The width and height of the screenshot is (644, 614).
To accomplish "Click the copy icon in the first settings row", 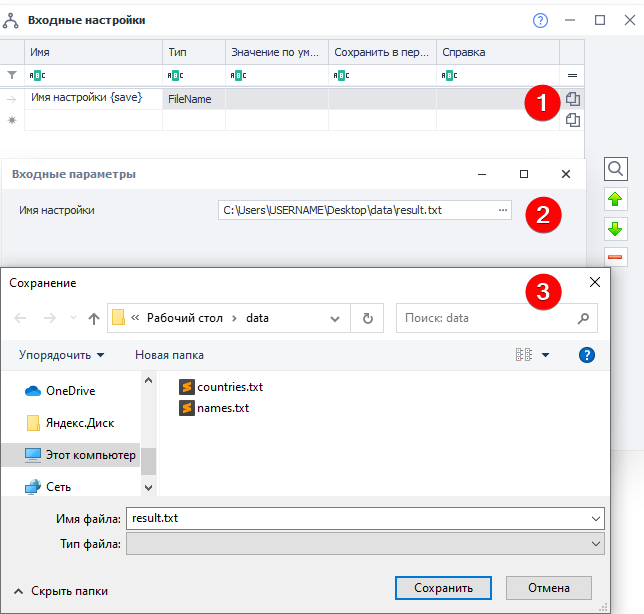I will click(573, 99).
